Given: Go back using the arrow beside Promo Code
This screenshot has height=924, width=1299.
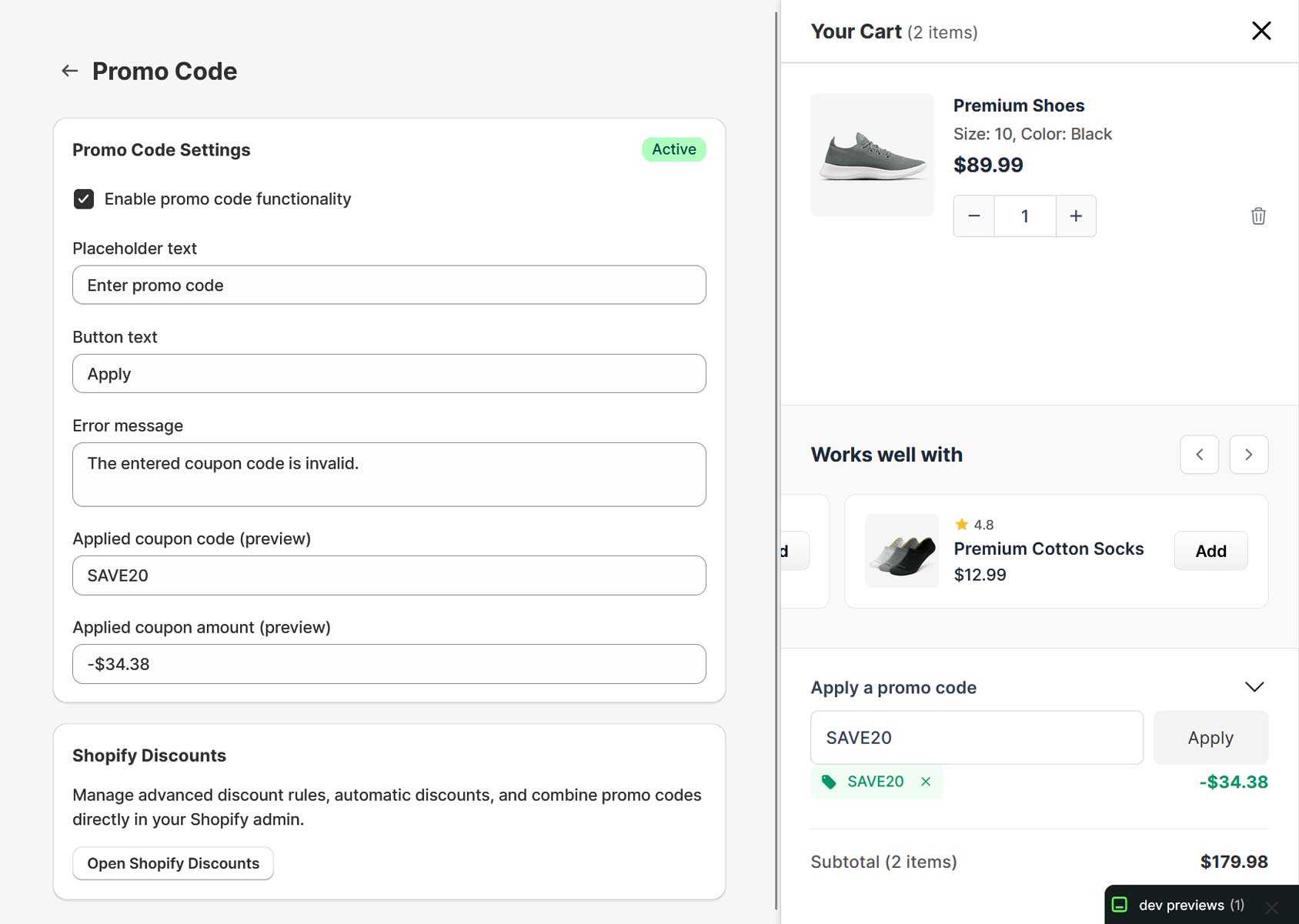Looking at the screenshot, I should (x=70, y=71).
